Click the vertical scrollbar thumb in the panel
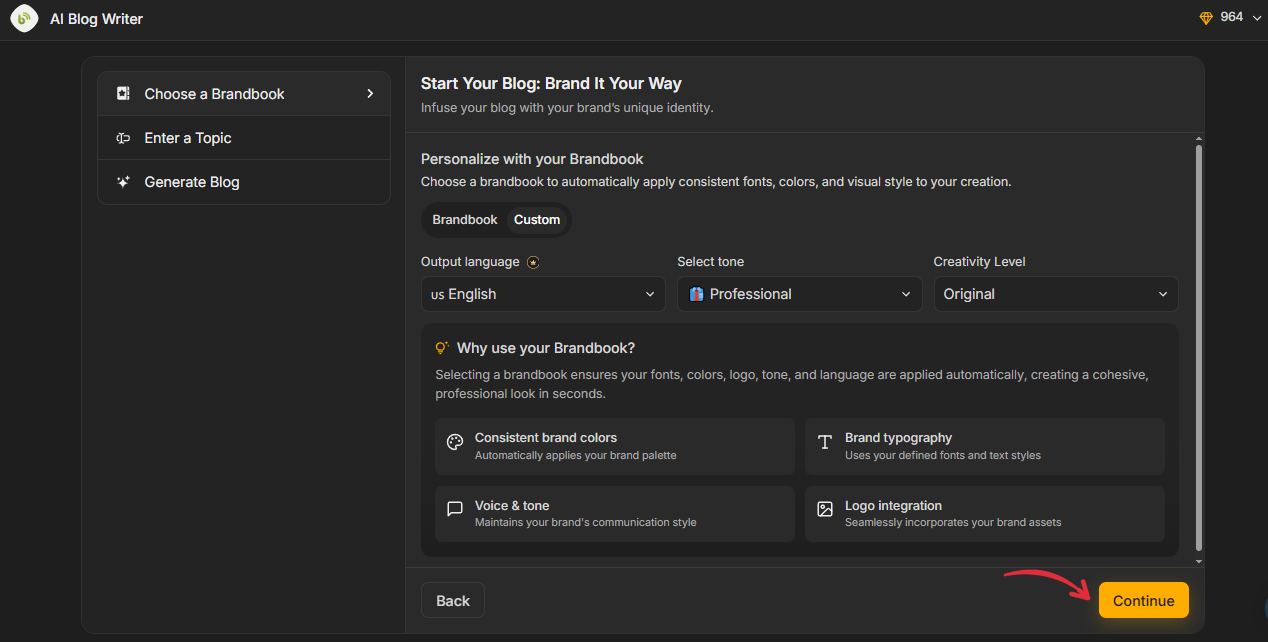Screen dimensions: 1268x642 (1199, 347)
